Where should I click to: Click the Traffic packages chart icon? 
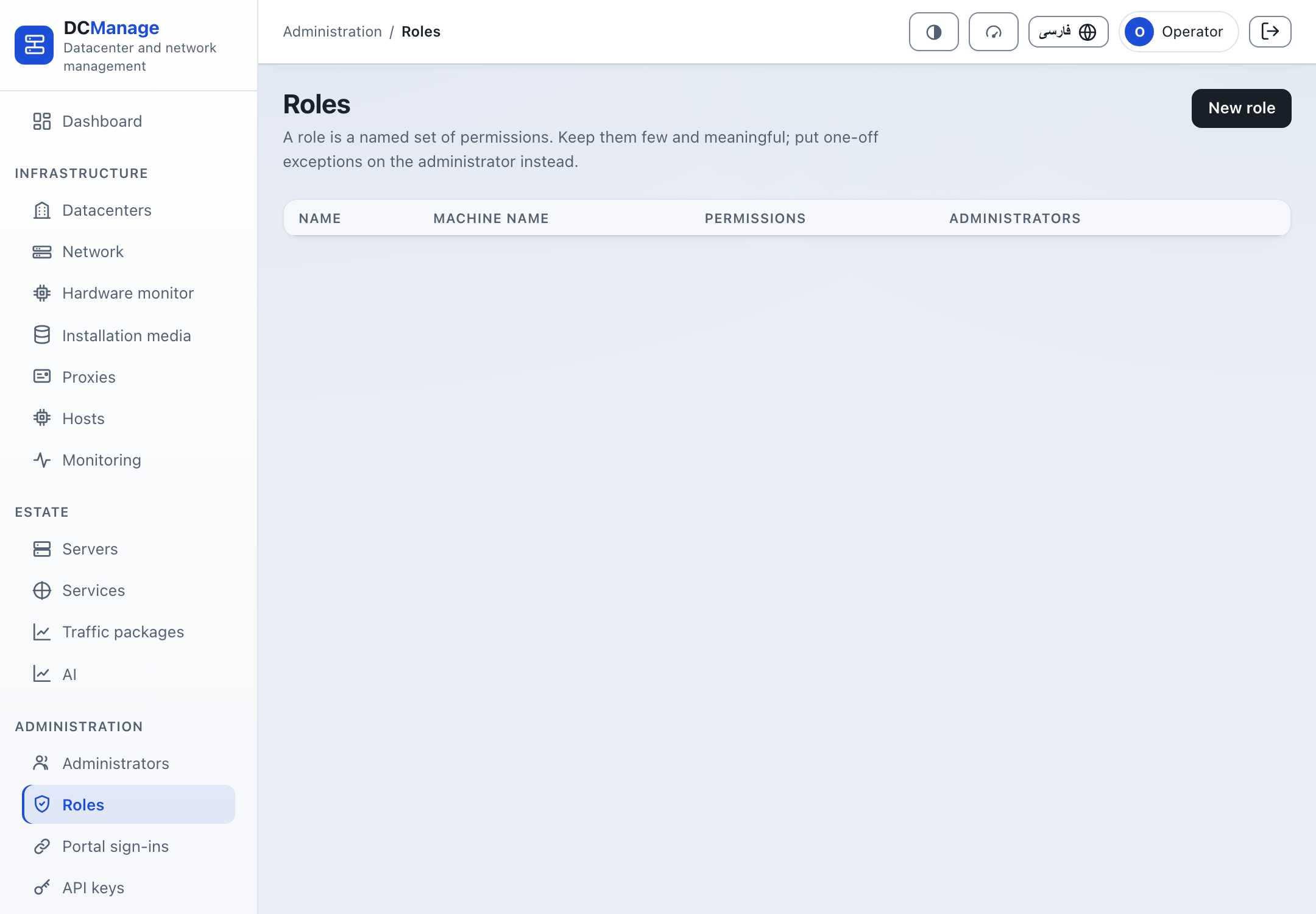pos(42,632)
